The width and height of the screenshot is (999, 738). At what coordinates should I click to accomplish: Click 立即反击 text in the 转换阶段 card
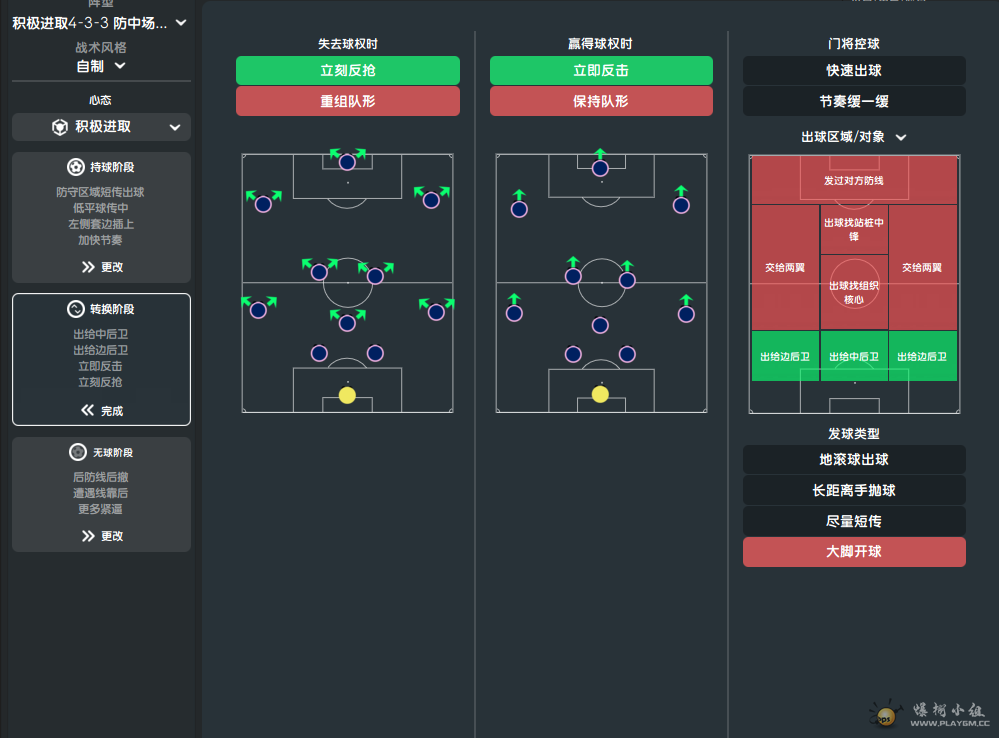101,366
